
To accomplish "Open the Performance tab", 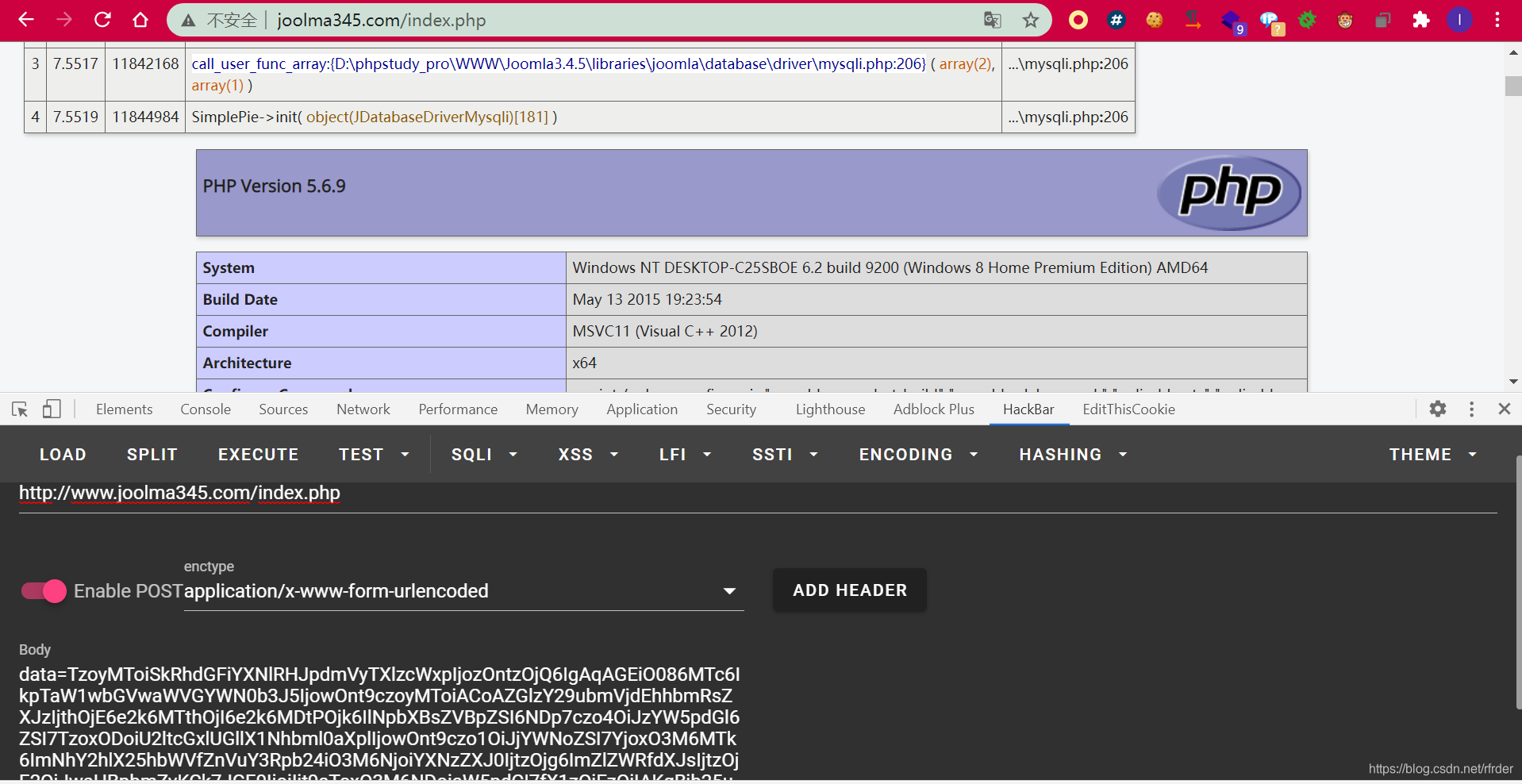I will 458,409.
